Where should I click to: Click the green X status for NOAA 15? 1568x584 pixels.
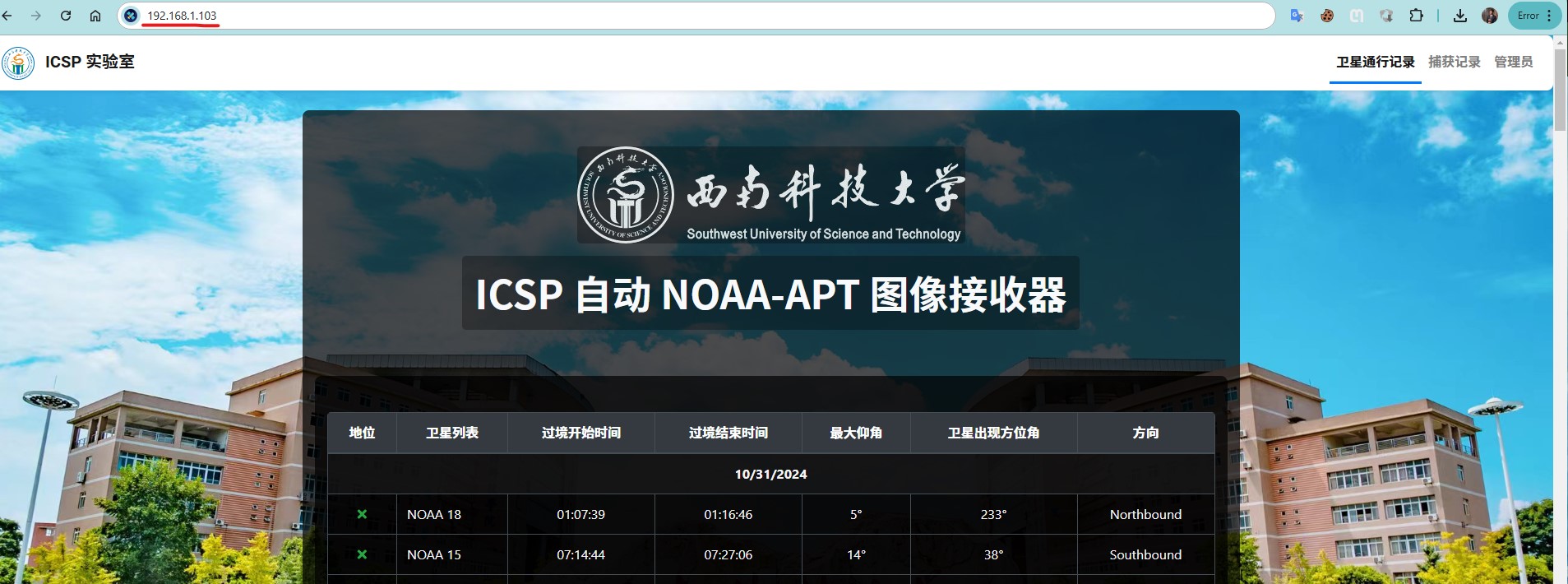[x=362, y=554]
